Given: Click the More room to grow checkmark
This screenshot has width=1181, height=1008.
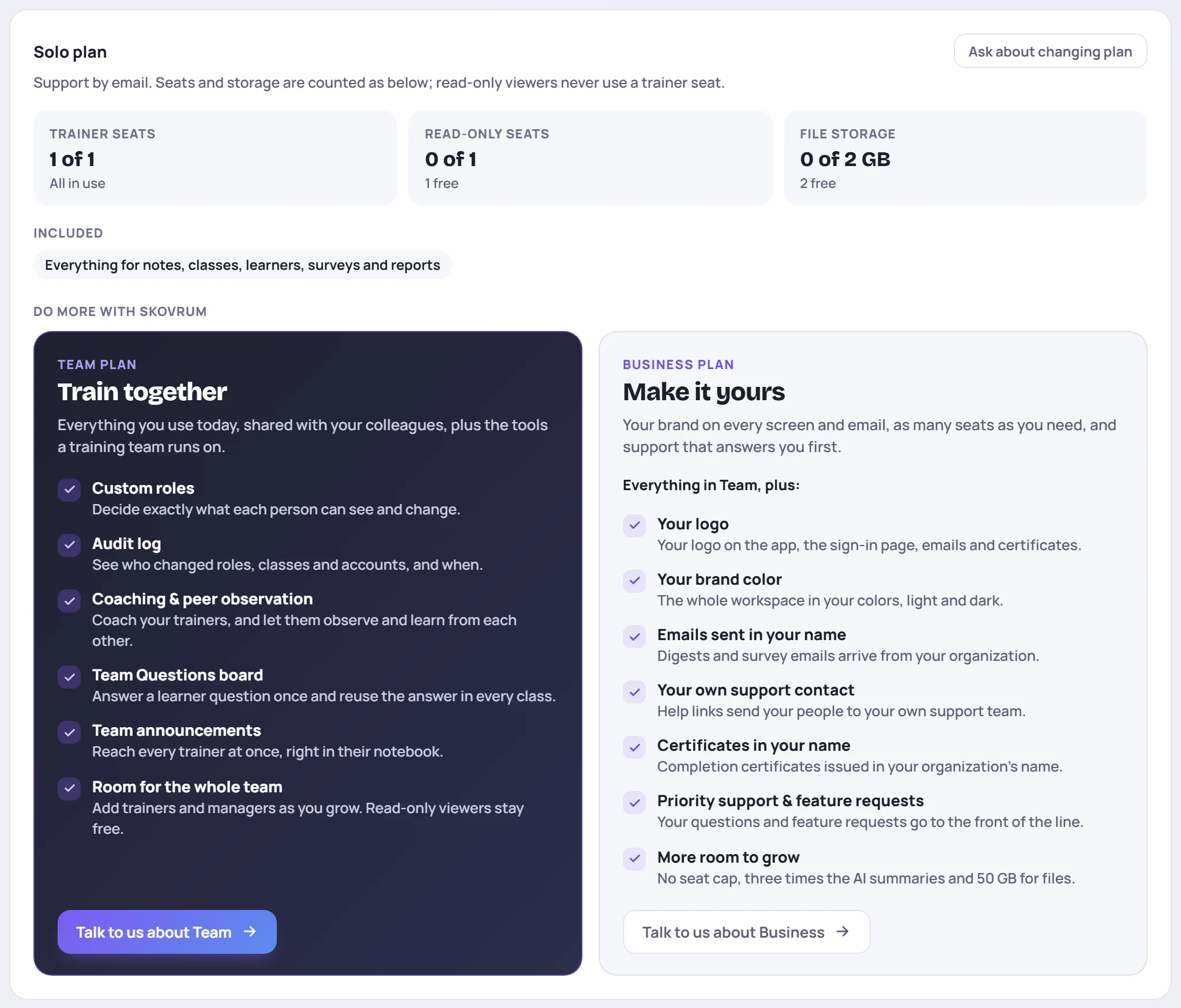Looking at the screenshot, I should (634, 859).
